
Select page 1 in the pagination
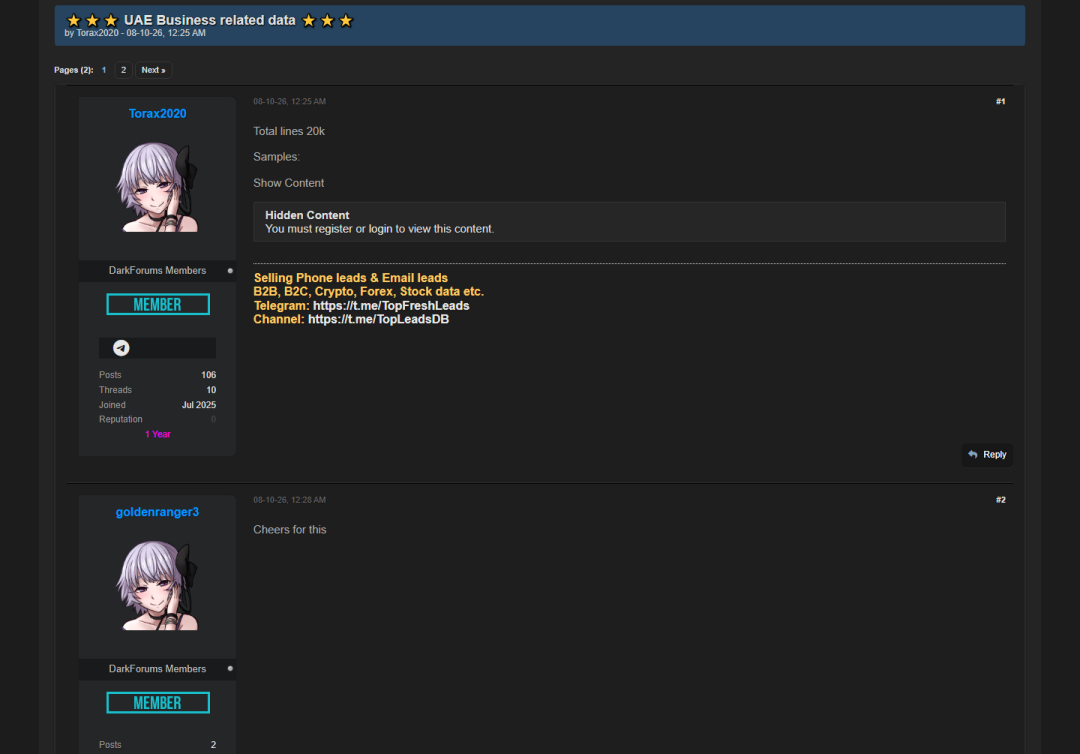[104, 70]
